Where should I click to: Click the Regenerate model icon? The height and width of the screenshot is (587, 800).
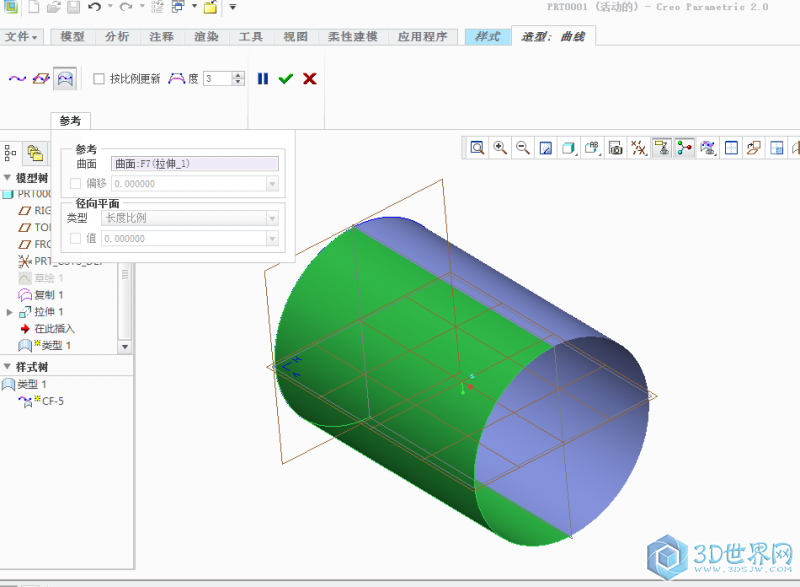click(x=158, y=7)
